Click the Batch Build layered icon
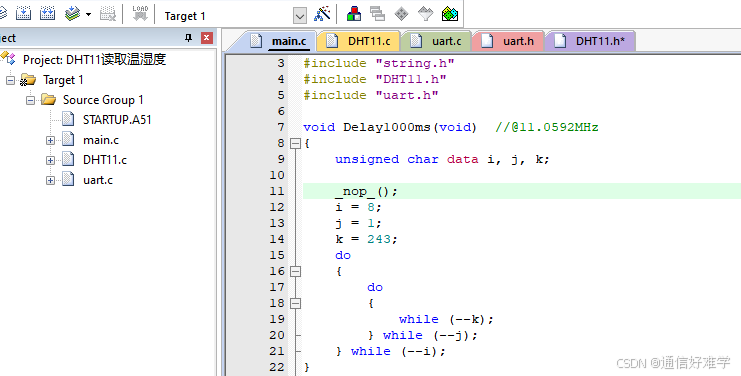 72,13
